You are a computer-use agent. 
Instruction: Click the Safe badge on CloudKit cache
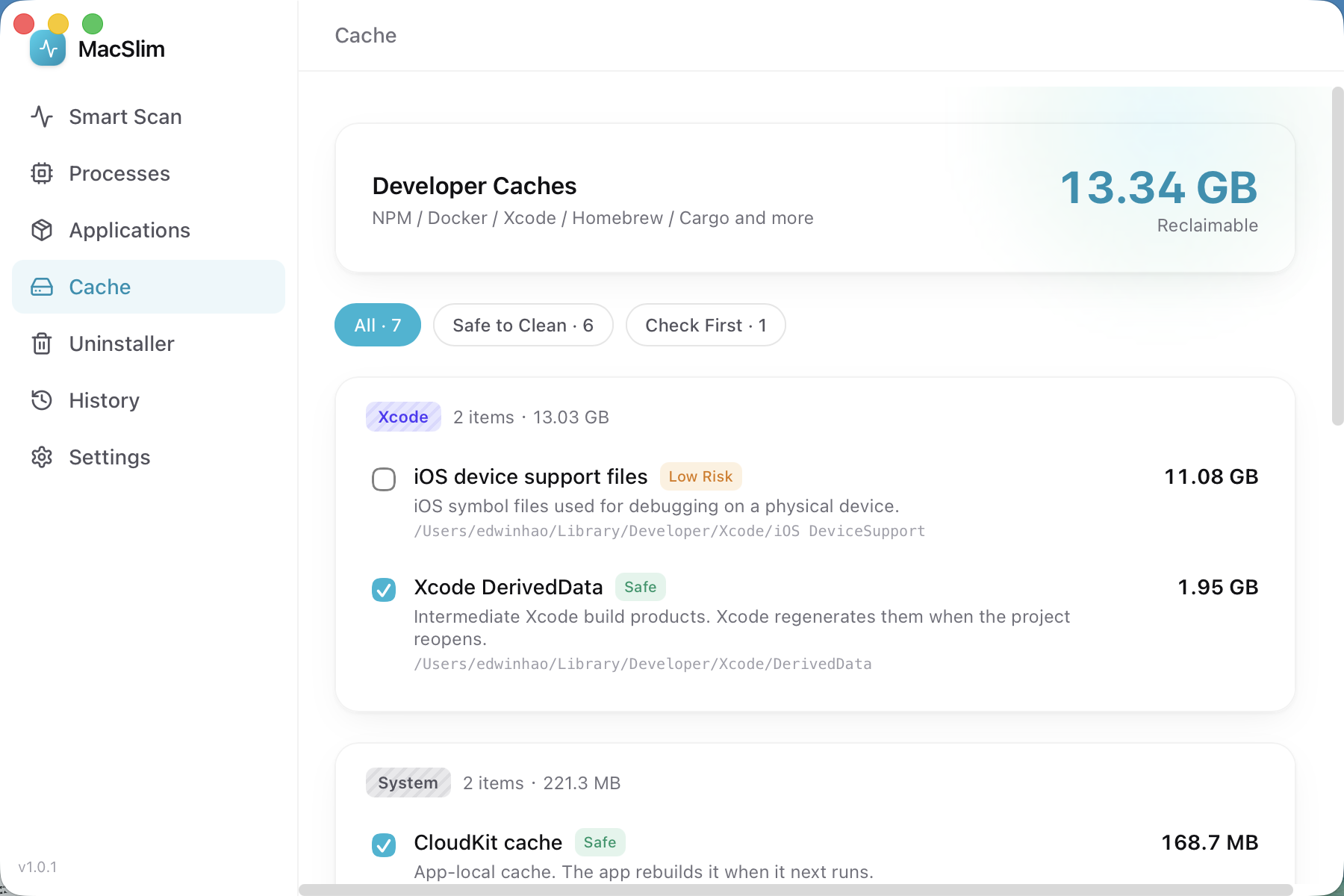tap(600, 842)
